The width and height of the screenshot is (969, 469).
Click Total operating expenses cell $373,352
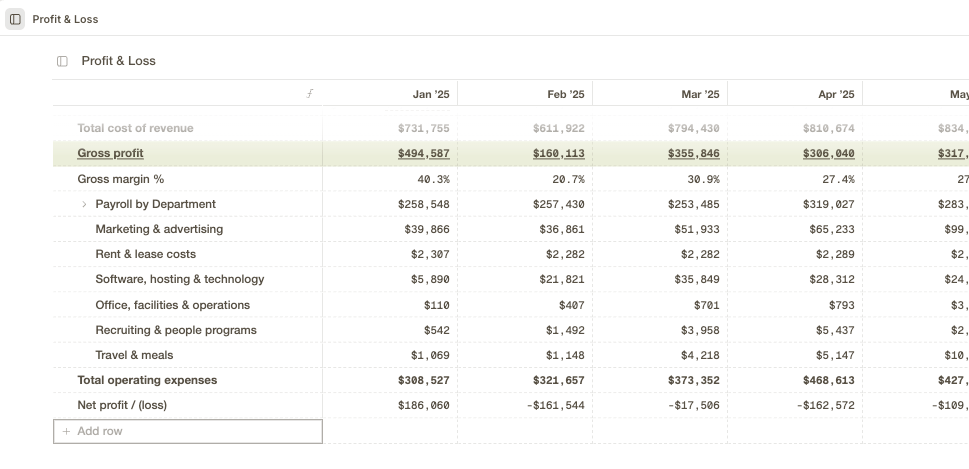point(693,380)
